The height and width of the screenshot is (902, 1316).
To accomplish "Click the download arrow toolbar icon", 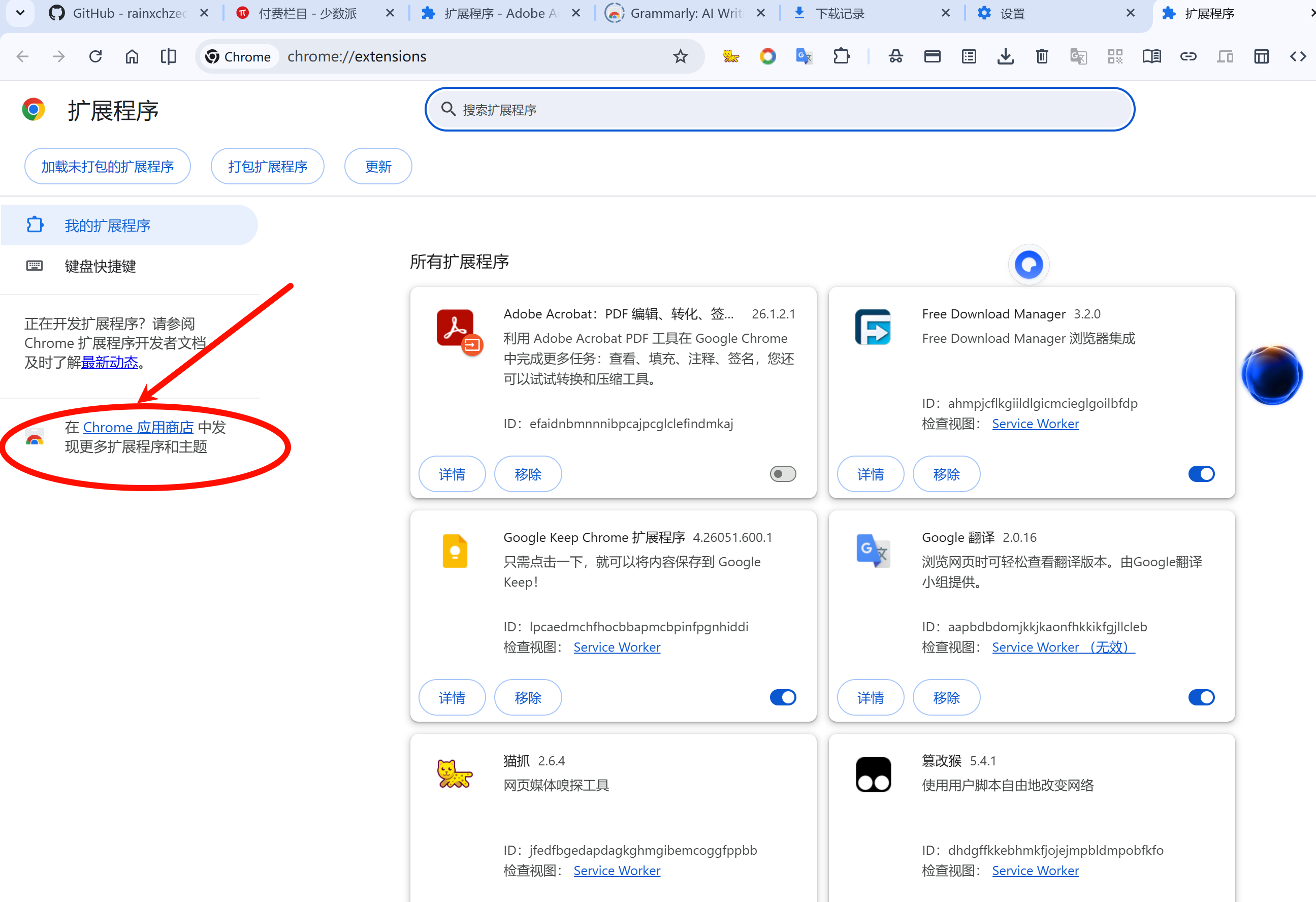I will [x=1005, y=56].
